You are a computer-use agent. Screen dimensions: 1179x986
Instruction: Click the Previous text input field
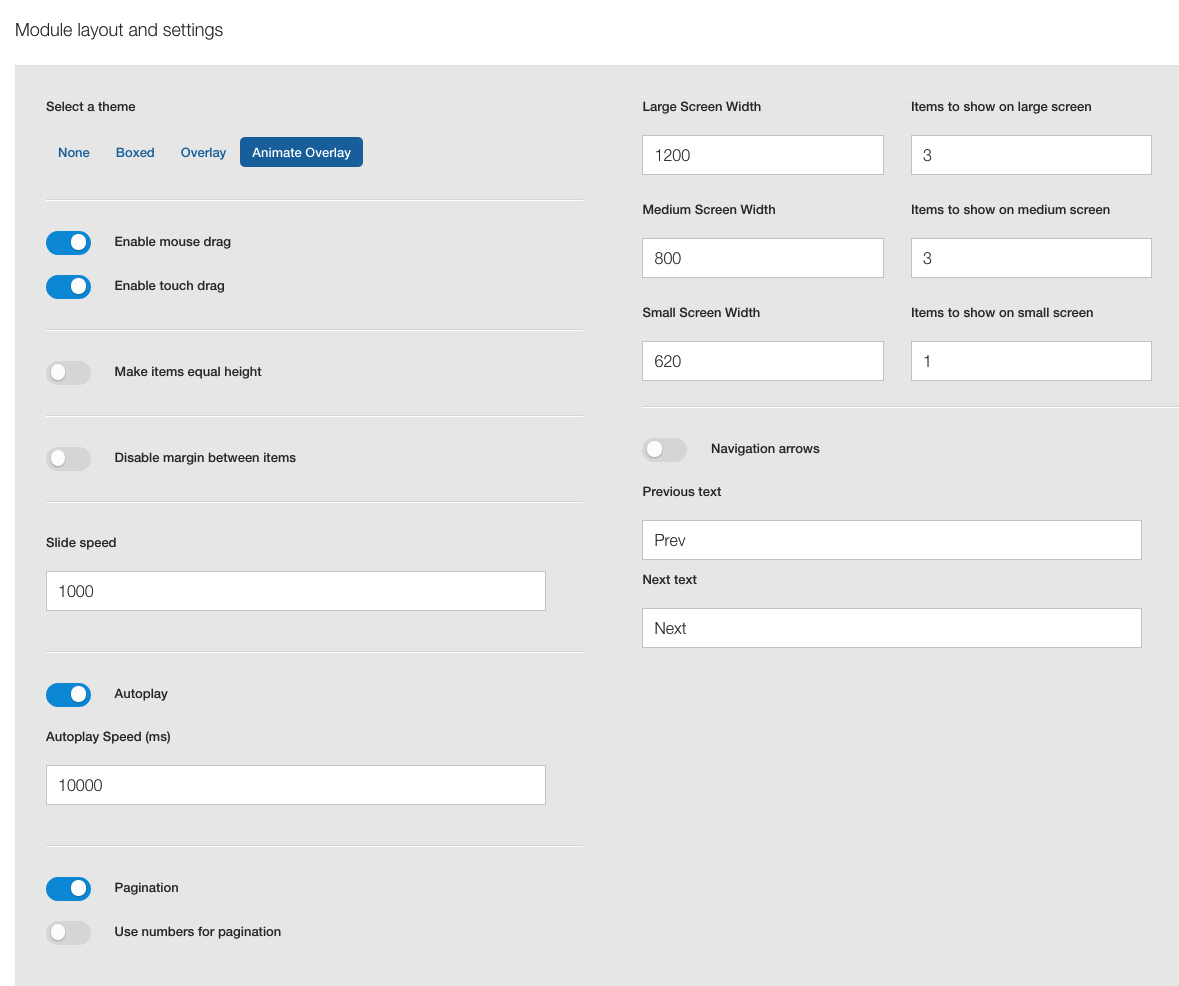click(x=892, y=540)
